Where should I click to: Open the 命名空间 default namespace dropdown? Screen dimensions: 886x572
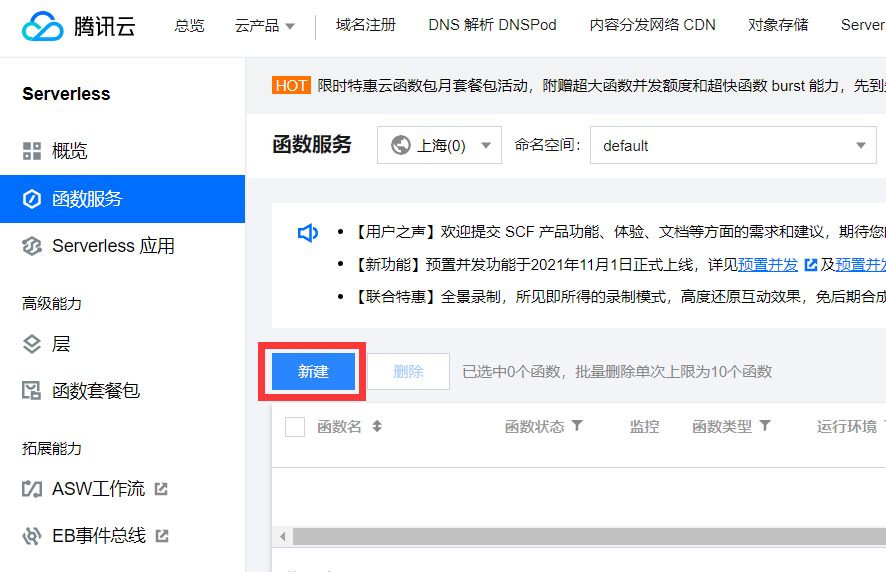click(733, 145)
